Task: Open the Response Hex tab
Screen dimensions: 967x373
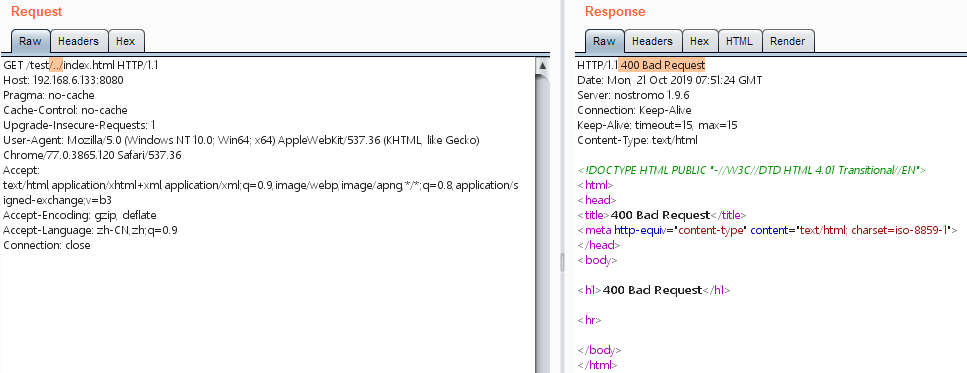Action: click(x=699, y=41)
